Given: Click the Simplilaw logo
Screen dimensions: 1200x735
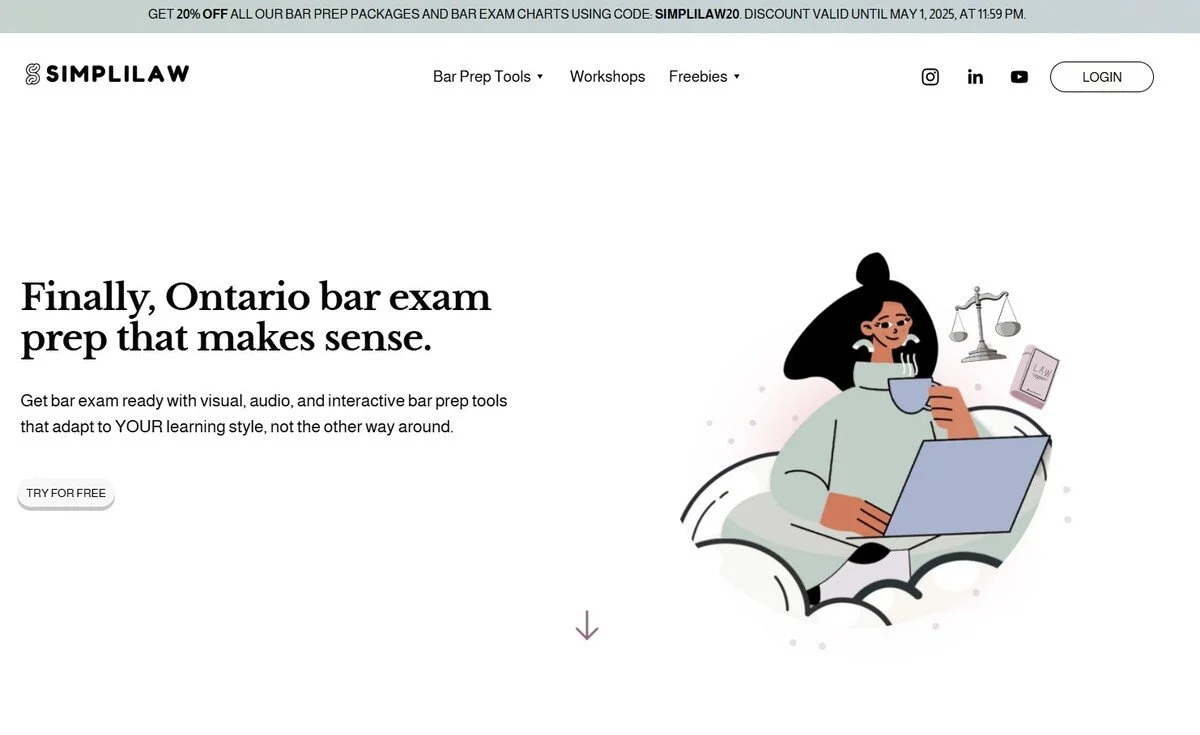Looking at the screenshot, I should click(x=107, y=74).
